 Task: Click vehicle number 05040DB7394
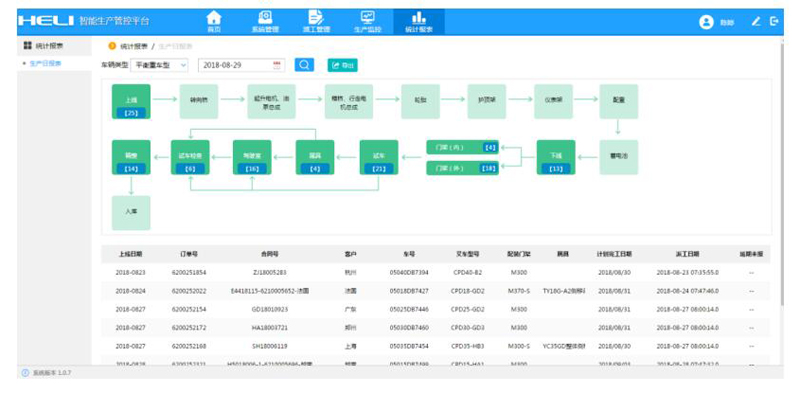(x=409, y=273)
